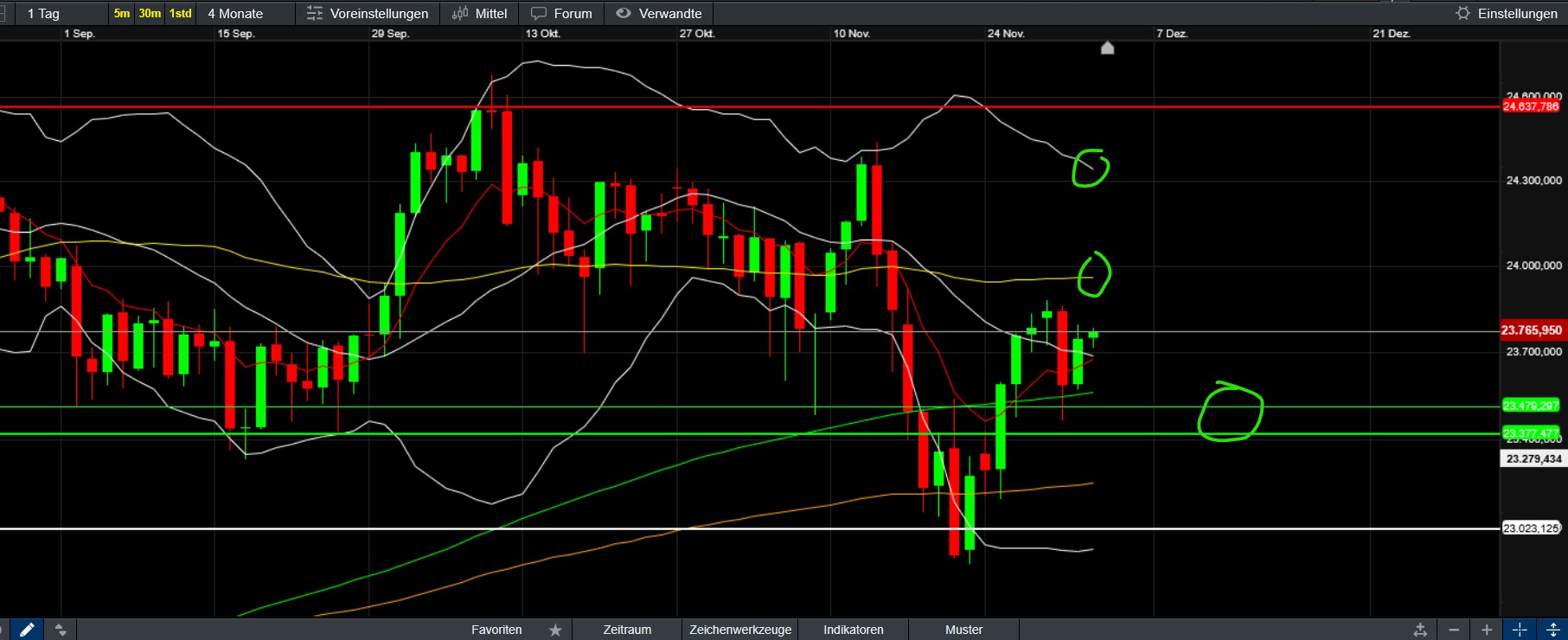The height and width of the screenshot is (640, 1568).
Task: Zoom in with the plus icon
Action: [x=1487, y=630]
